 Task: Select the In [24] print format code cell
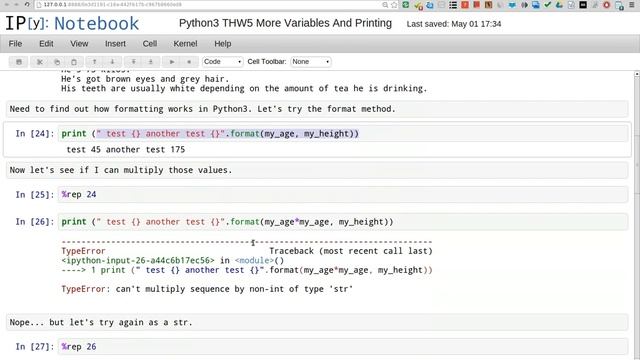(342, 133)
